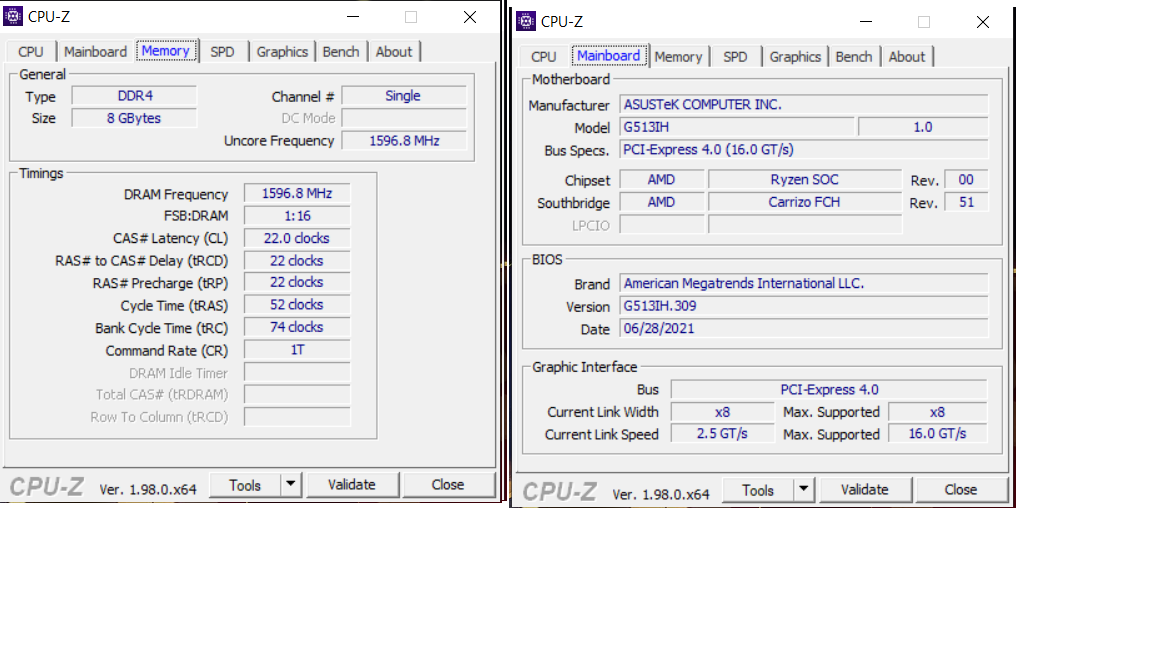Click Graphic Interface Bus PCI-Express 4.0
1152x648 pixels.
tap(829, 389)
